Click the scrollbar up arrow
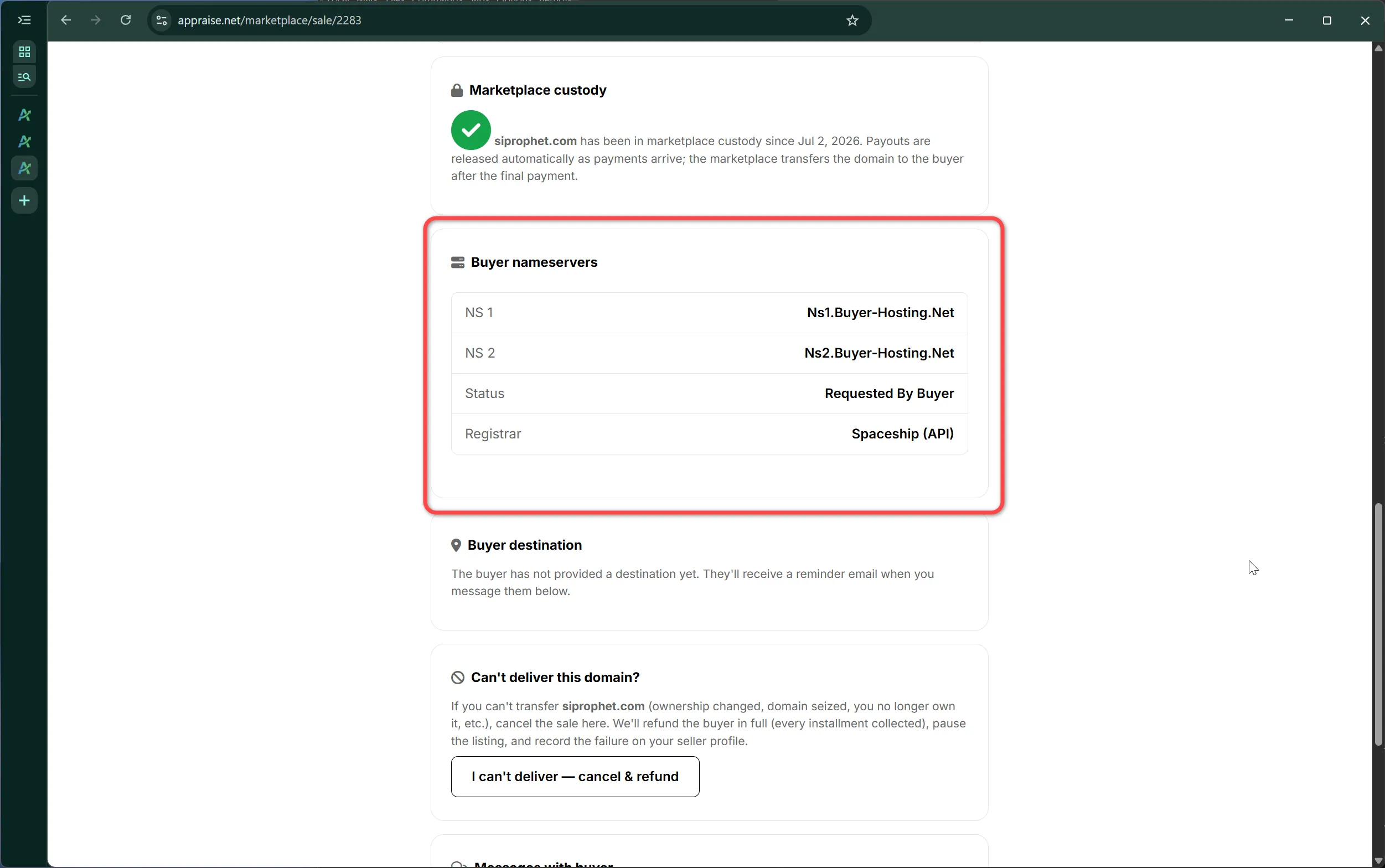 coord(1378,48)
